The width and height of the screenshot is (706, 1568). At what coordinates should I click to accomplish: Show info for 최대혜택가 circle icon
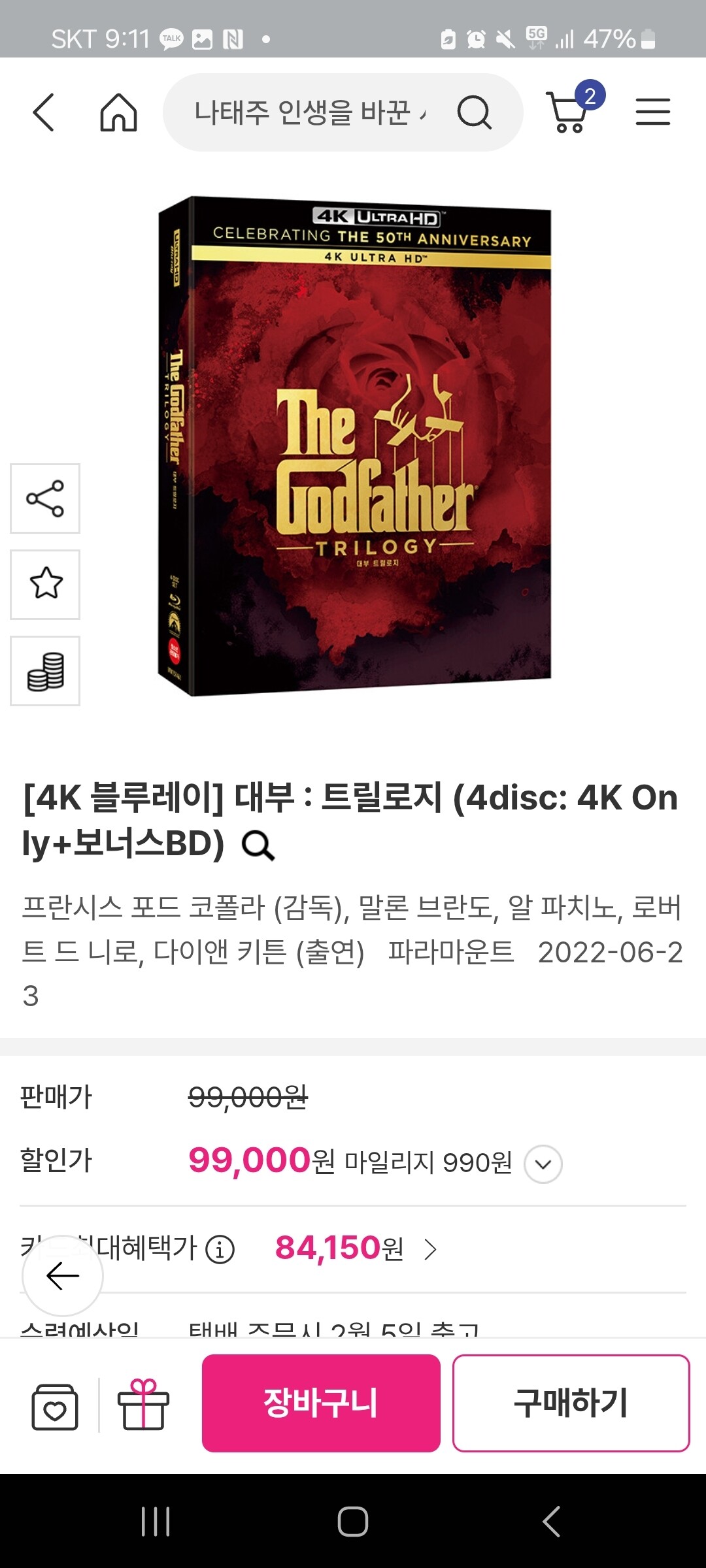(x=220, y=1250)
